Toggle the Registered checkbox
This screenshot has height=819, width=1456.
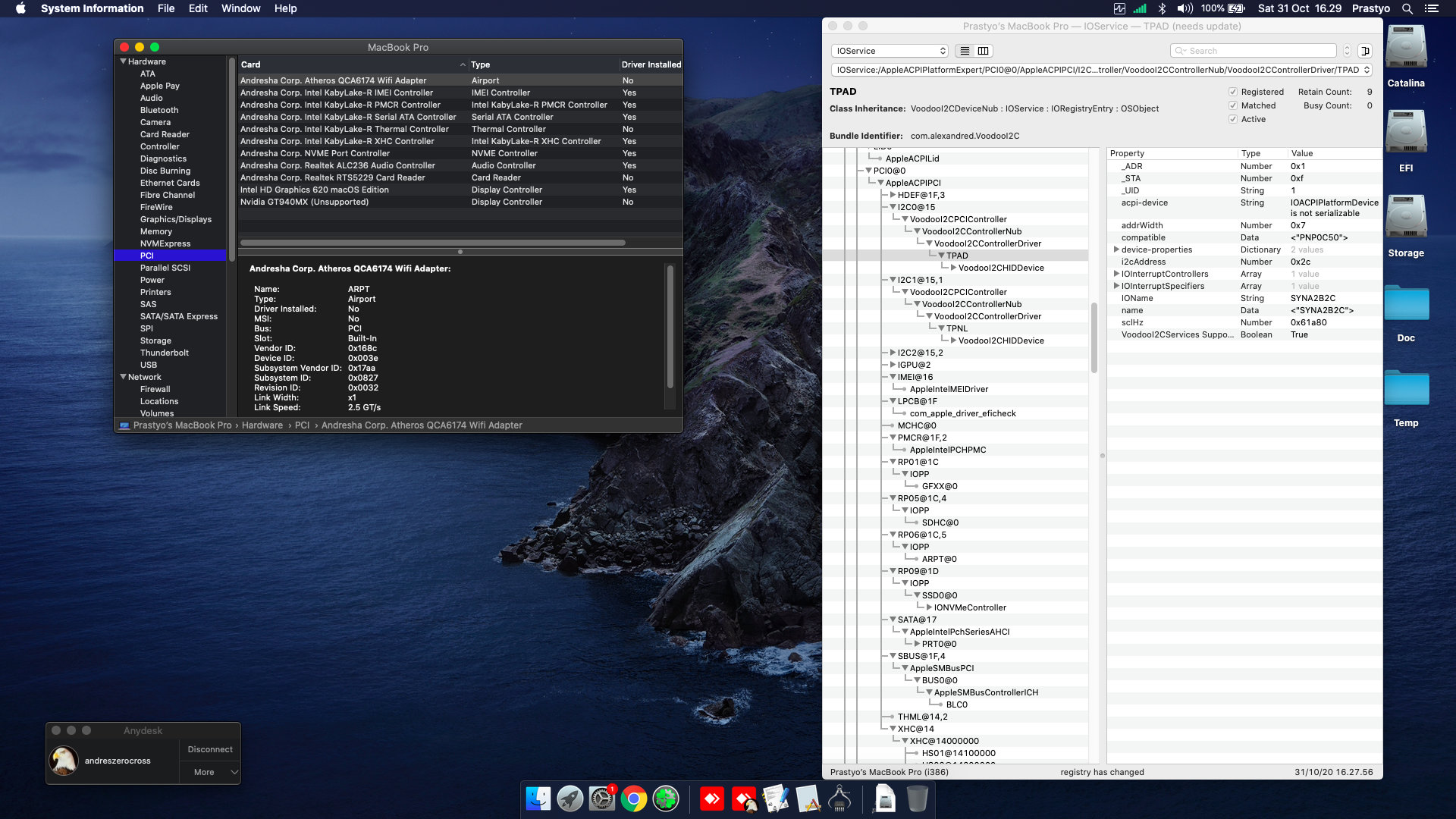click(1233, 92)
